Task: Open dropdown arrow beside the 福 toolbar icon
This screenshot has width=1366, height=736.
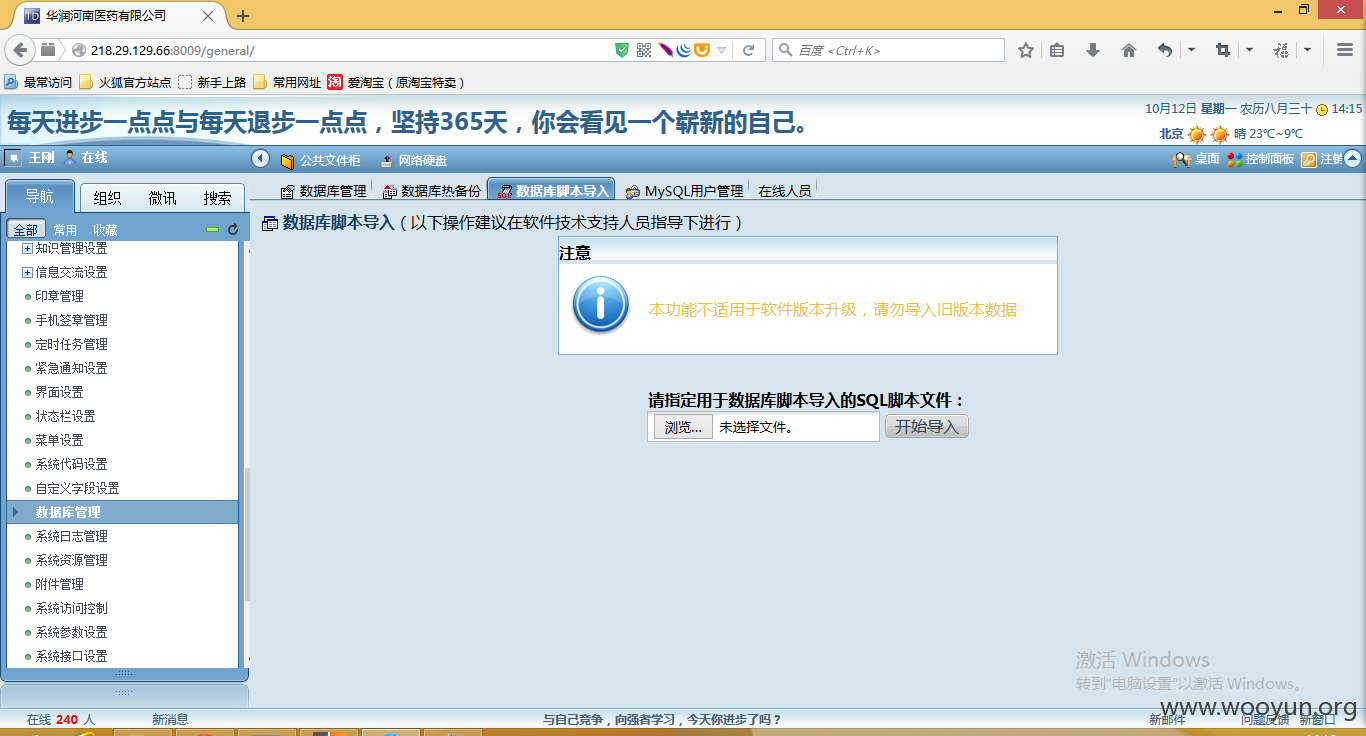Action: (1307, 50)
